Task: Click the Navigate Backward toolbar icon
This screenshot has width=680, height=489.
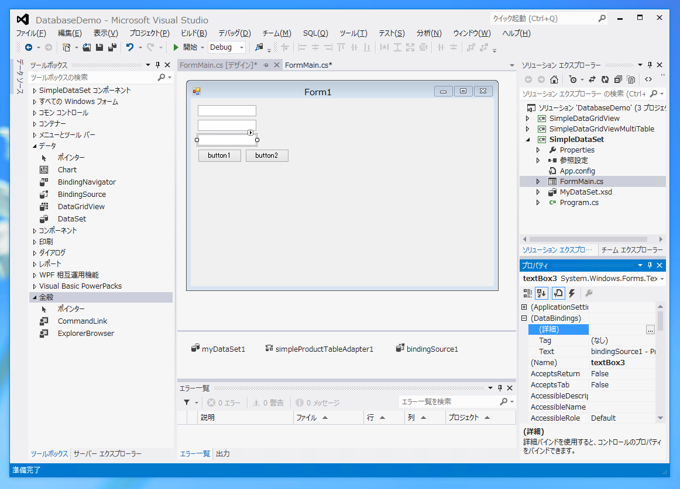Action: click(29, 47)
